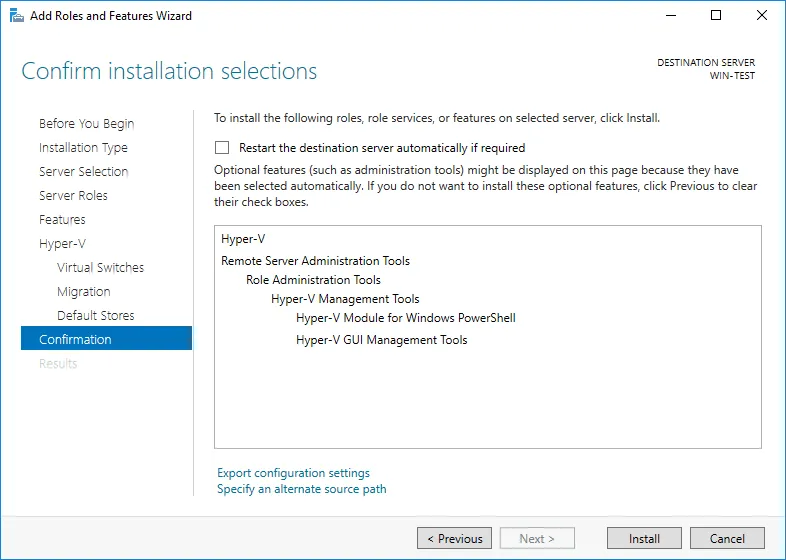This screenshot has width=786, height=560.
Task: Open the Default Stores sub-step
Action: pyautogui.click(x=95, y=316)
